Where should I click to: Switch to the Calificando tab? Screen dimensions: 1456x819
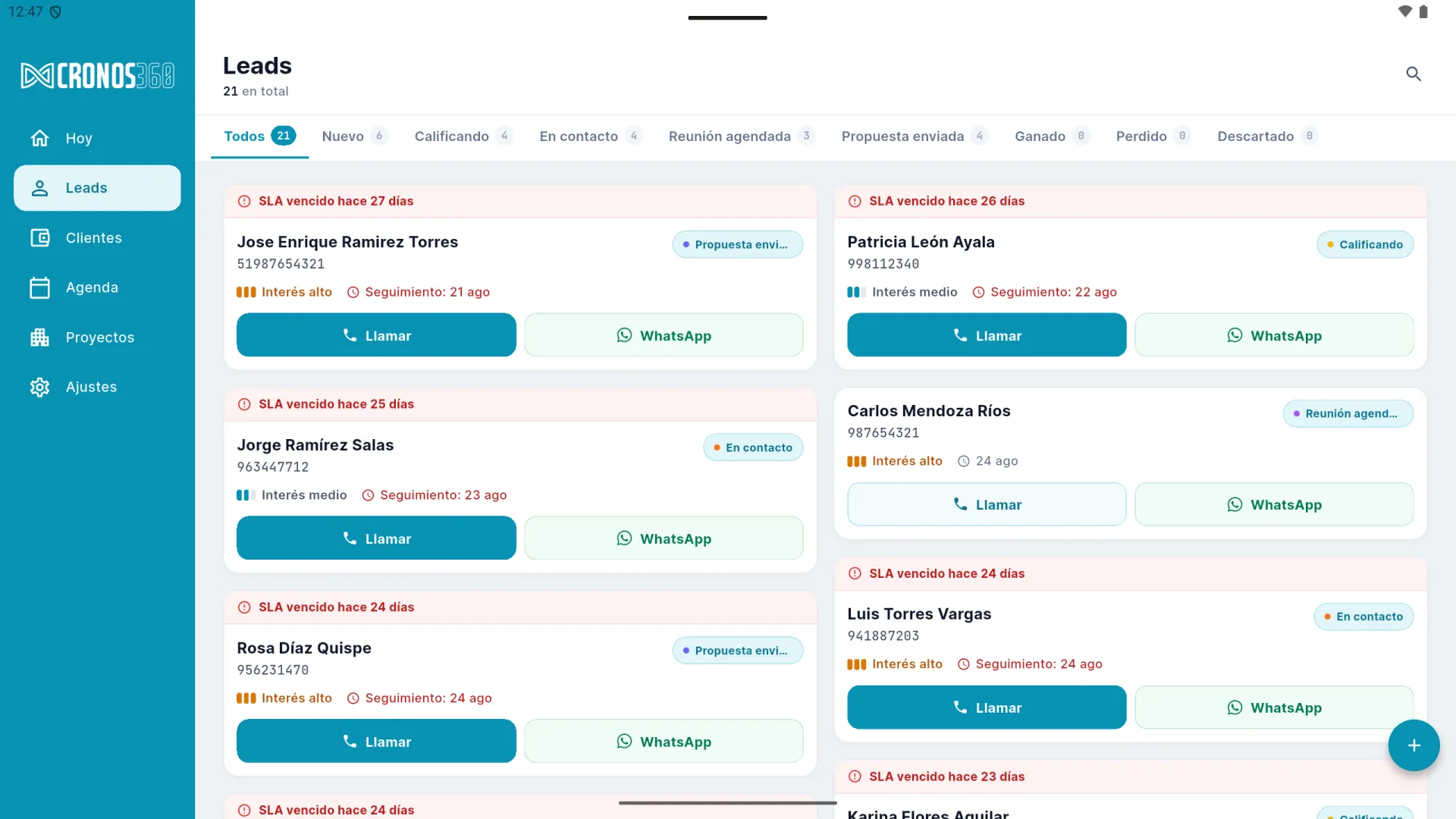pos(463,136)
